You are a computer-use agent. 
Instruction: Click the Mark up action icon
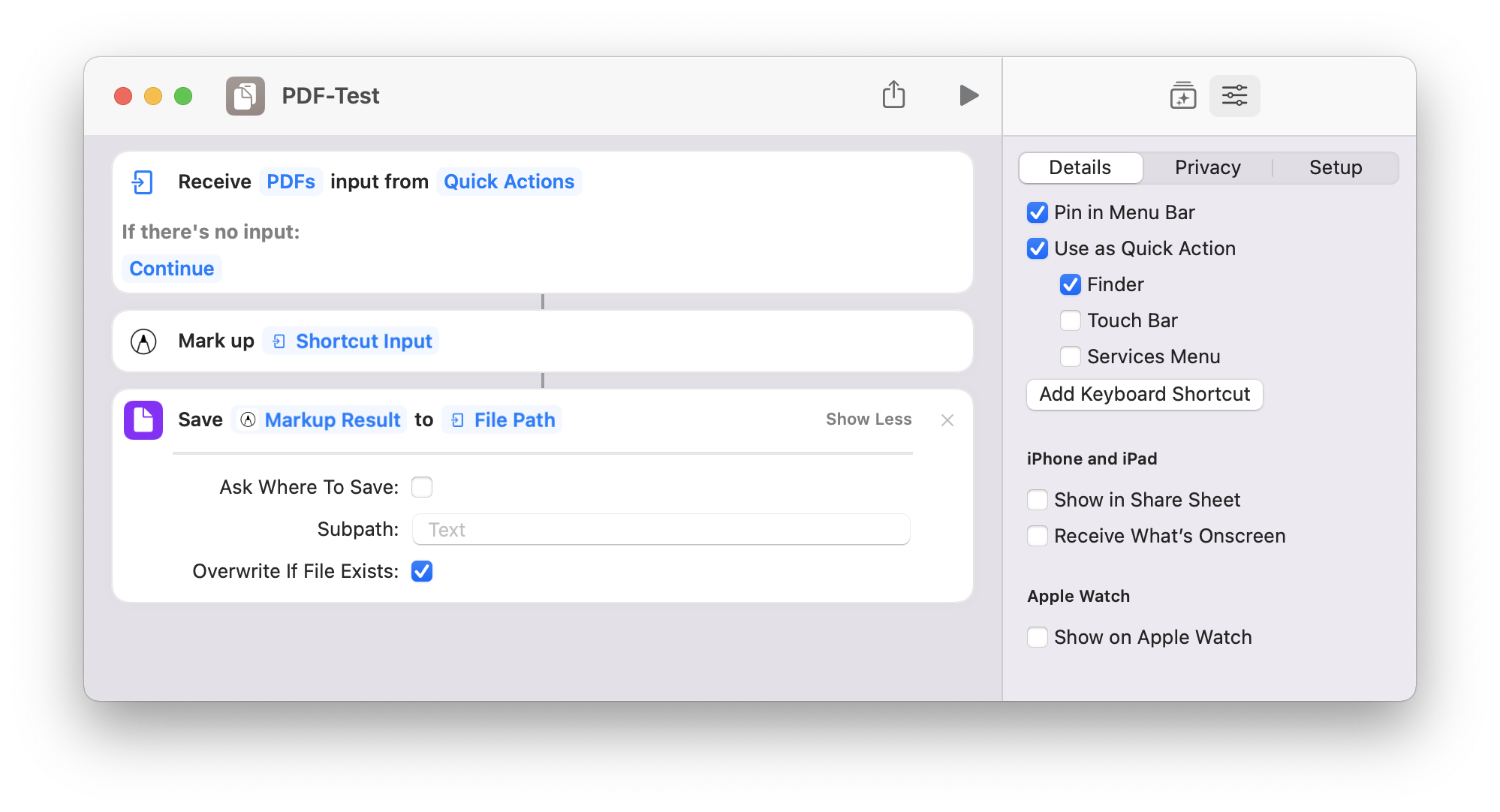pos(143,341)
